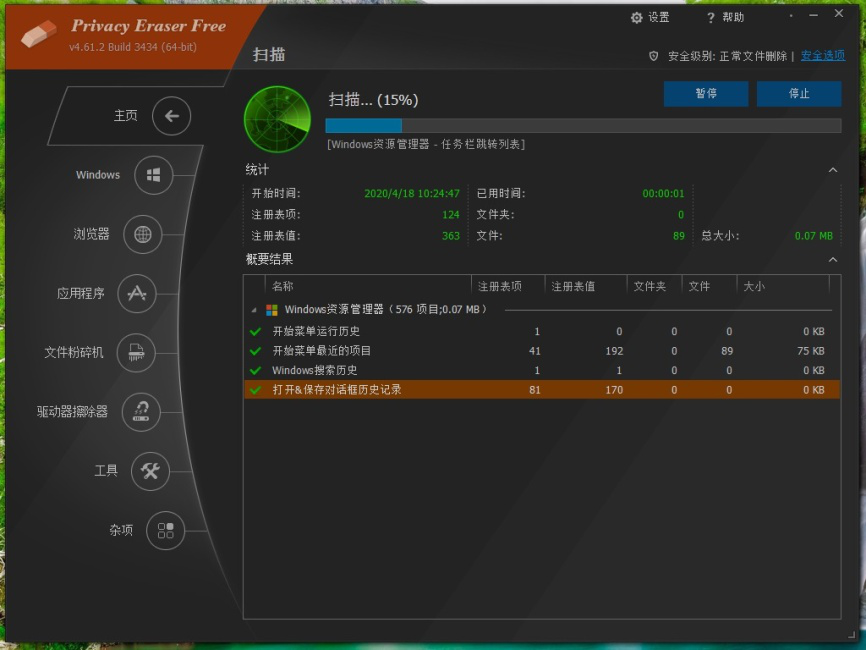This screenshot has width=866, height=650.
Task: Open the small dot menu in title bar
Action: (x=791, y=15)
